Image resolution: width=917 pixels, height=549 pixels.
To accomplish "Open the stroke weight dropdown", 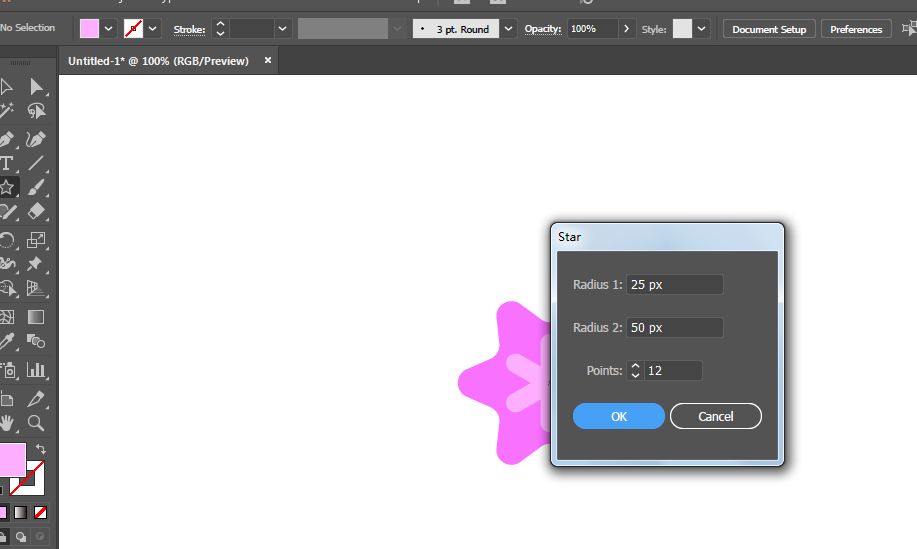I will tap(282, 29).
